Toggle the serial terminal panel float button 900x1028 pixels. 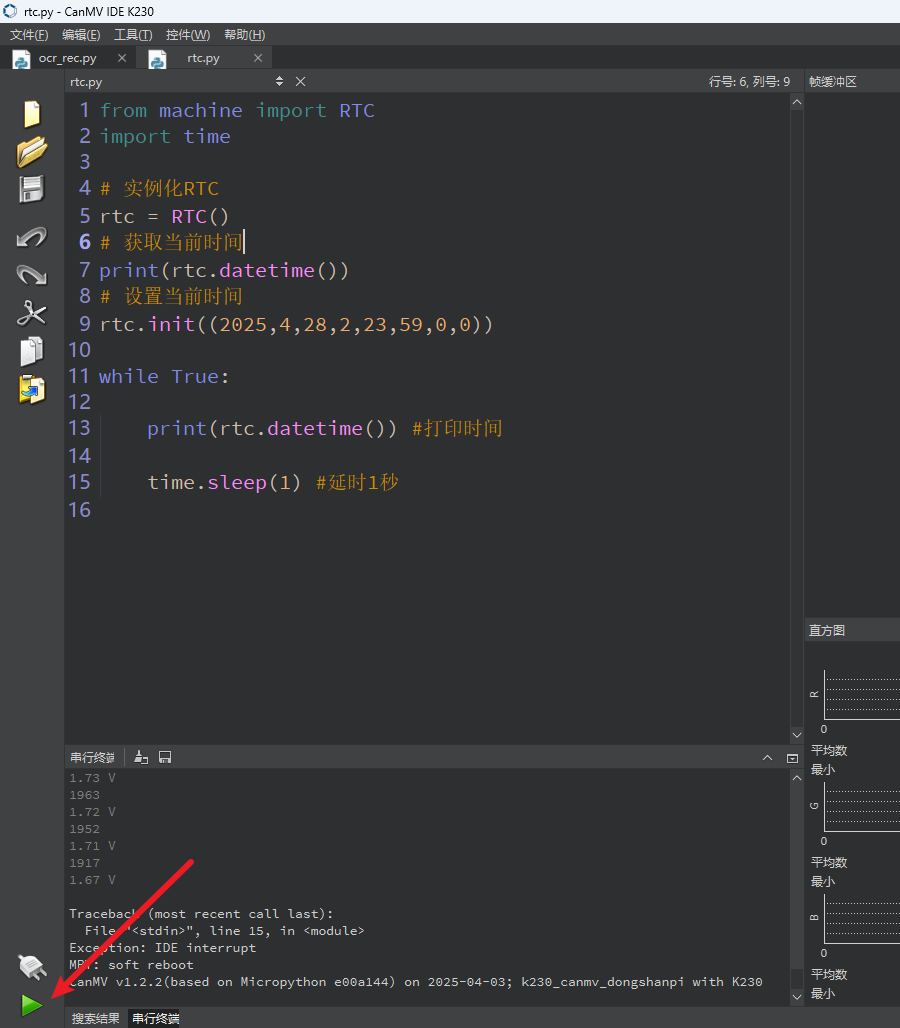pos(792,759)
